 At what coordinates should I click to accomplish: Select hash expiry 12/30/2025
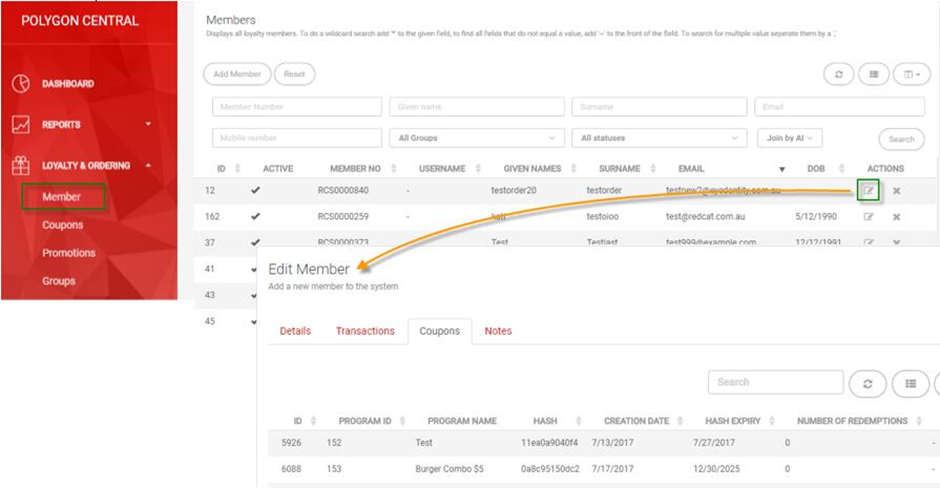pyautogui.click(x=716, y=469)
